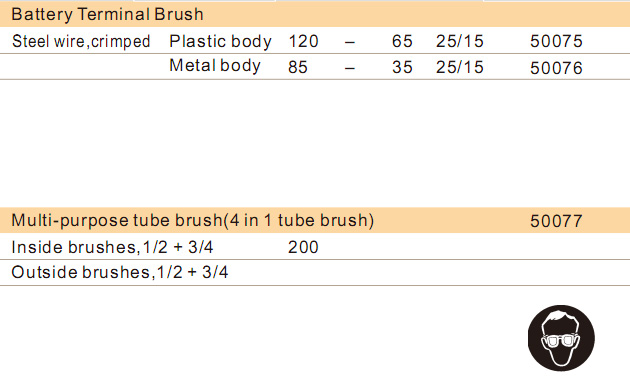
Task: Click the Metal body cell
Action: (x=215, y=65)
